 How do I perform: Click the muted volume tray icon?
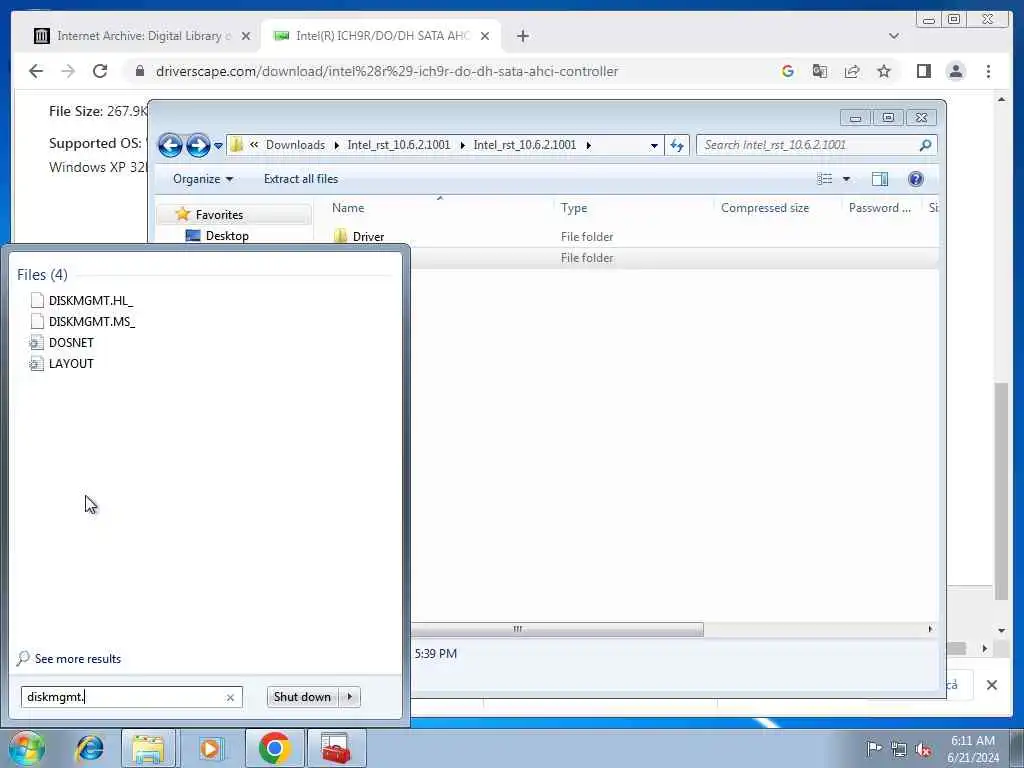click(923, 749)
